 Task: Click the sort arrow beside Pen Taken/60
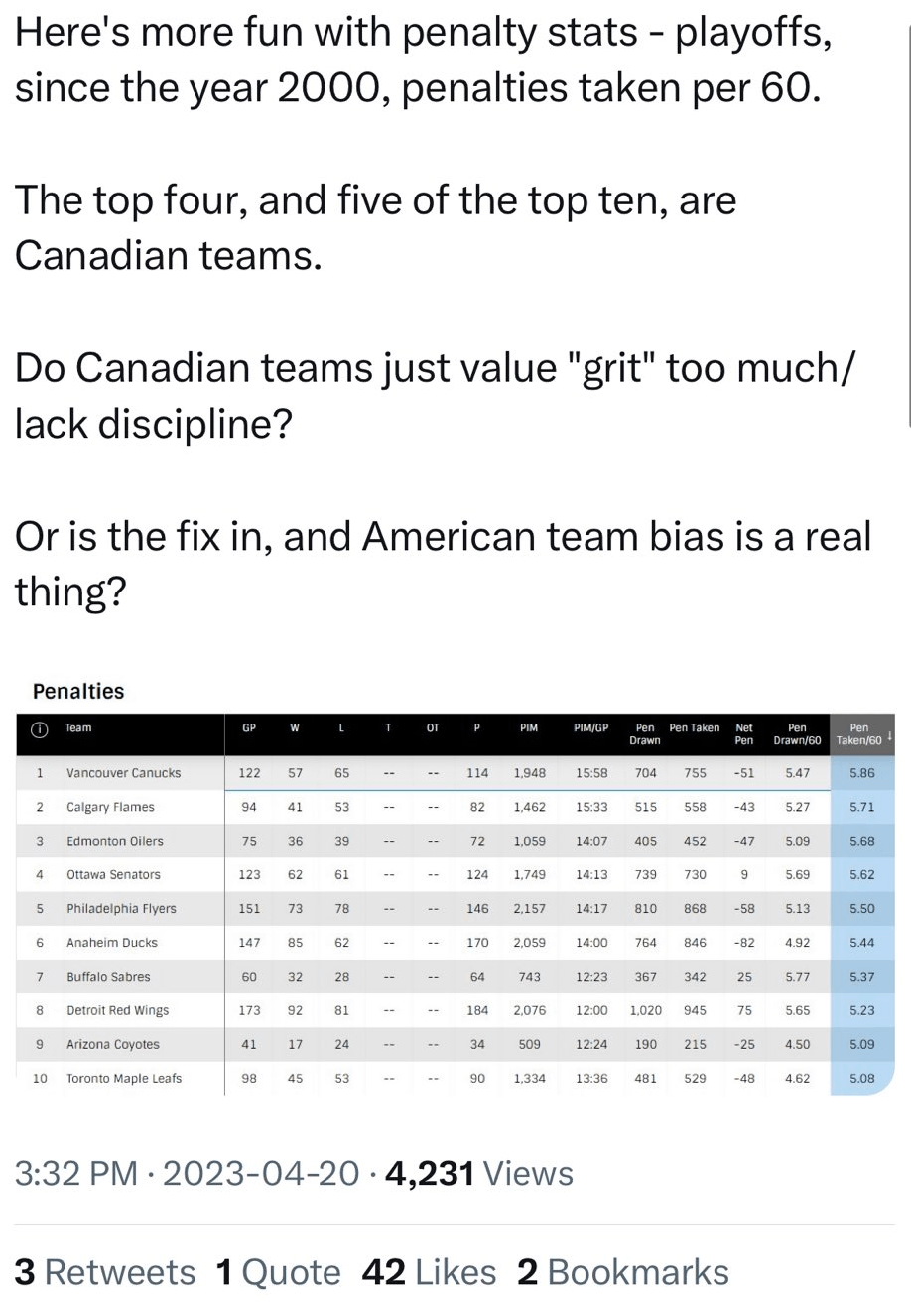click(889, 735)
